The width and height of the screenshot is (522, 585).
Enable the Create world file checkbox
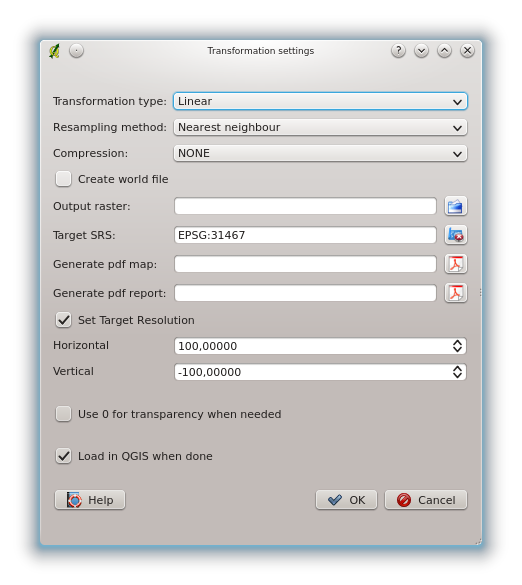point(63,179)
